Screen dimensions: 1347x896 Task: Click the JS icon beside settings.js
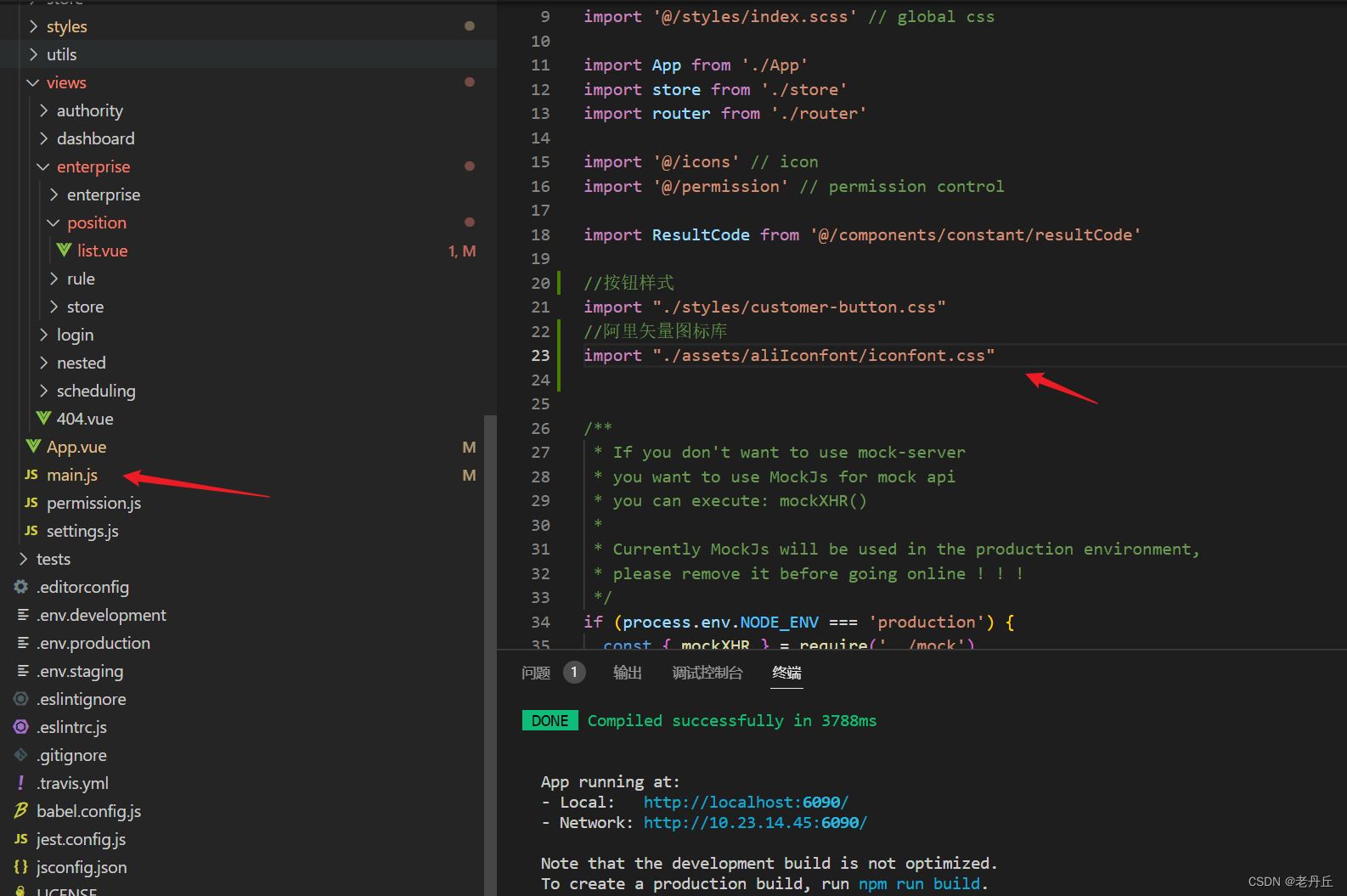31,531
